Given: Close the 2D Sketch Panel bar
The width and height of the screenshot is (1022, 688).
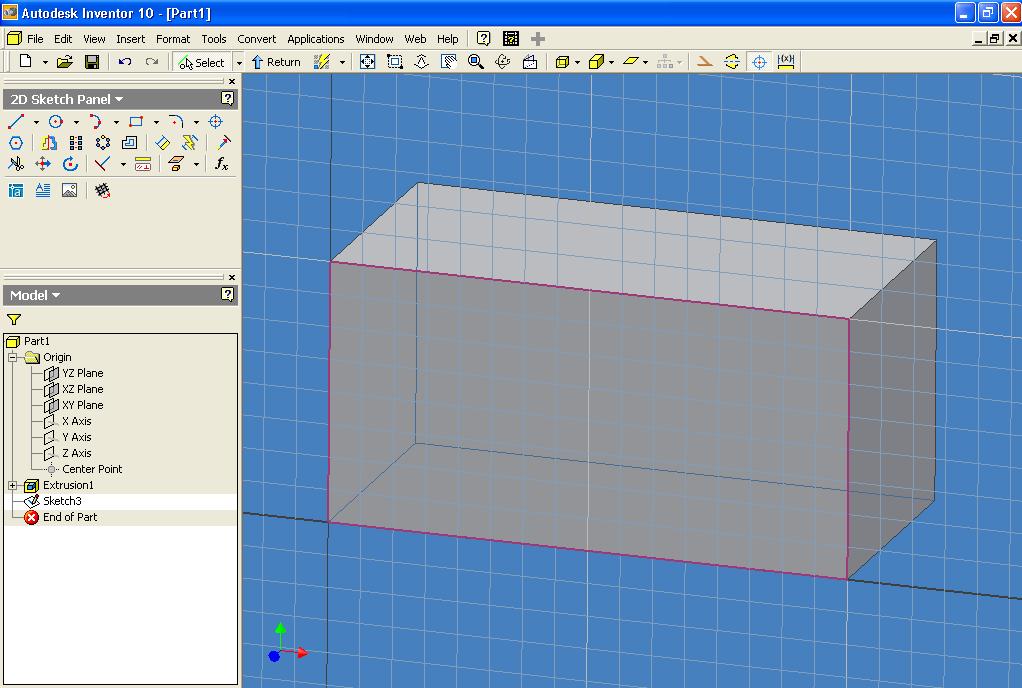Looking at the screenshot, I should (232, 81).
